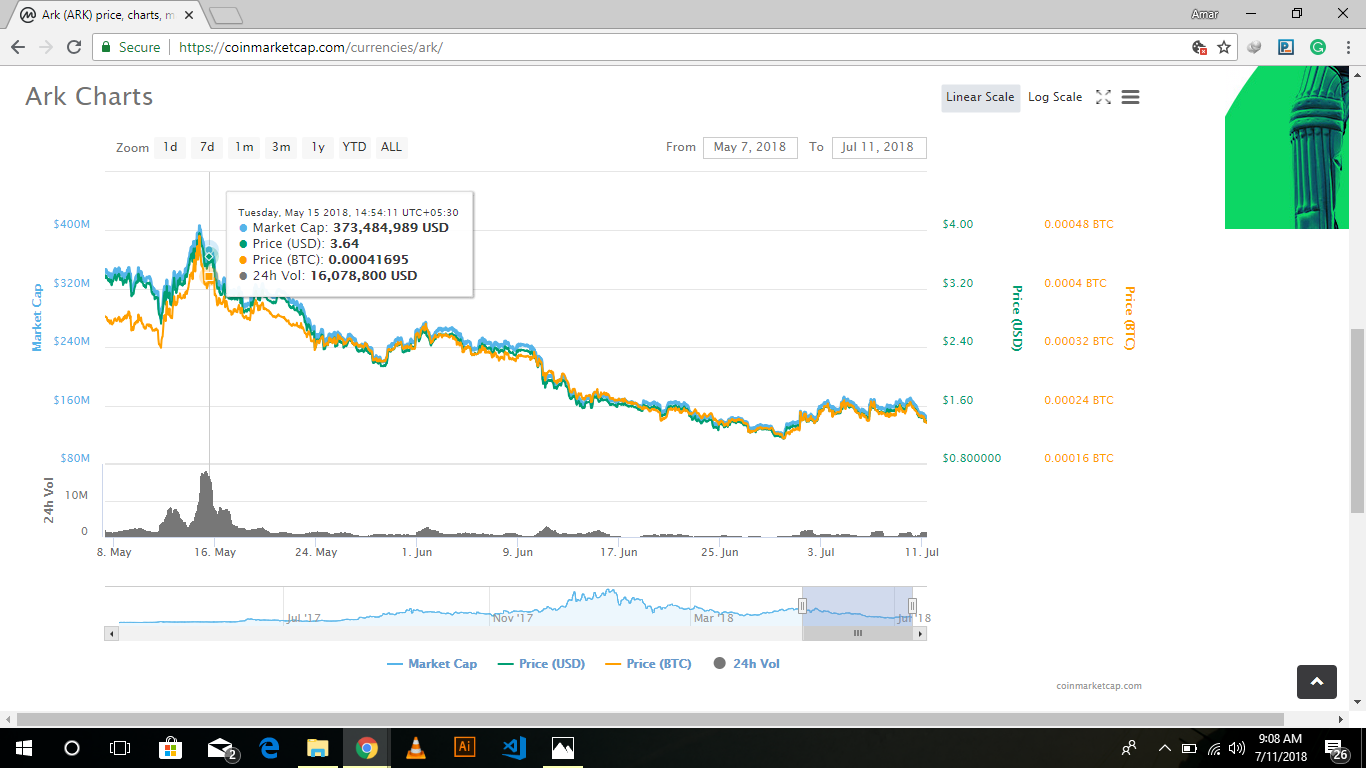The width and height of the screenshot is (1366, 768).
Task: View site security info via Secure padlock
Action: (130, 47)
